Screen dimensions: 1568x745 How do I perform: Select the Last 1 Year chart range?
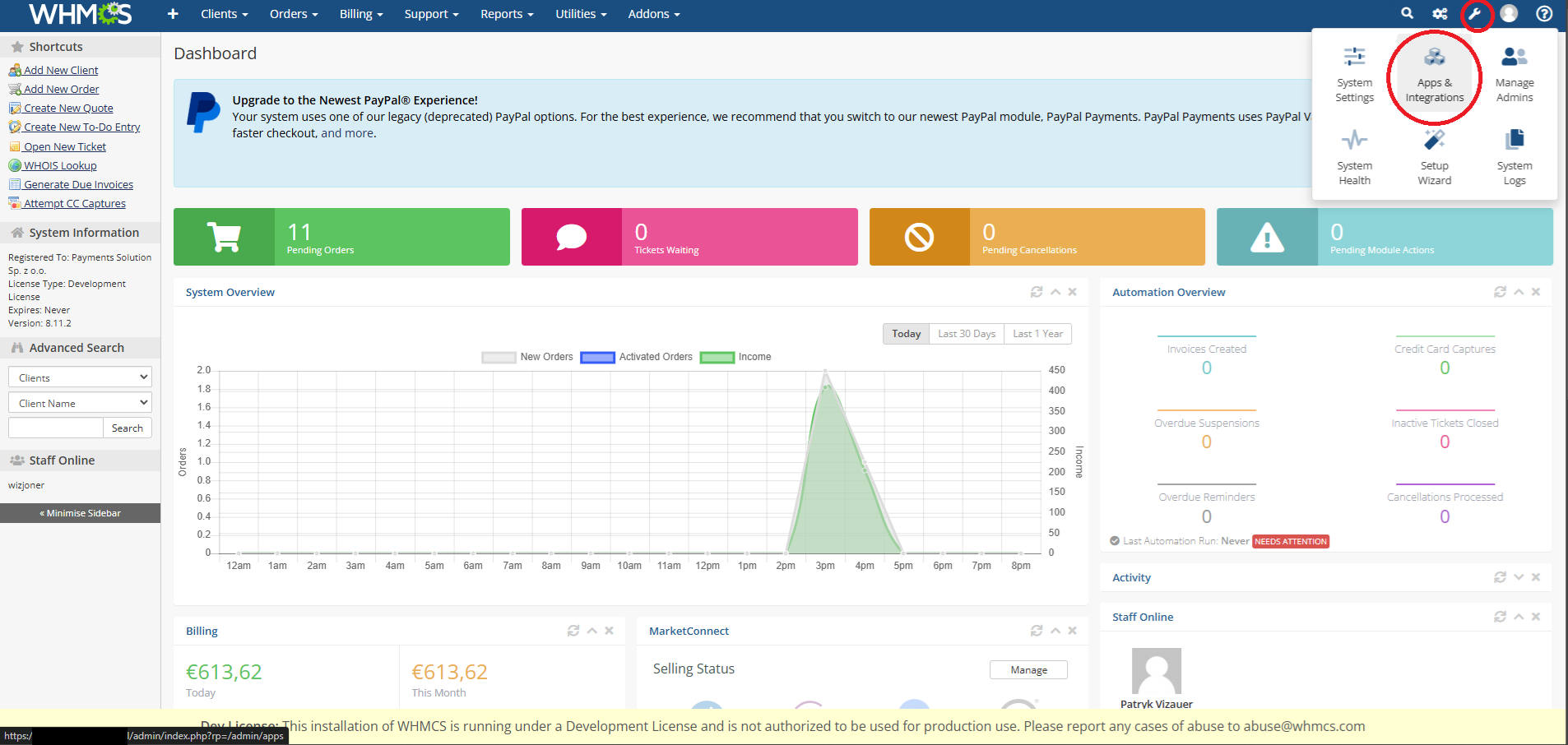(x=1037, y=334)
